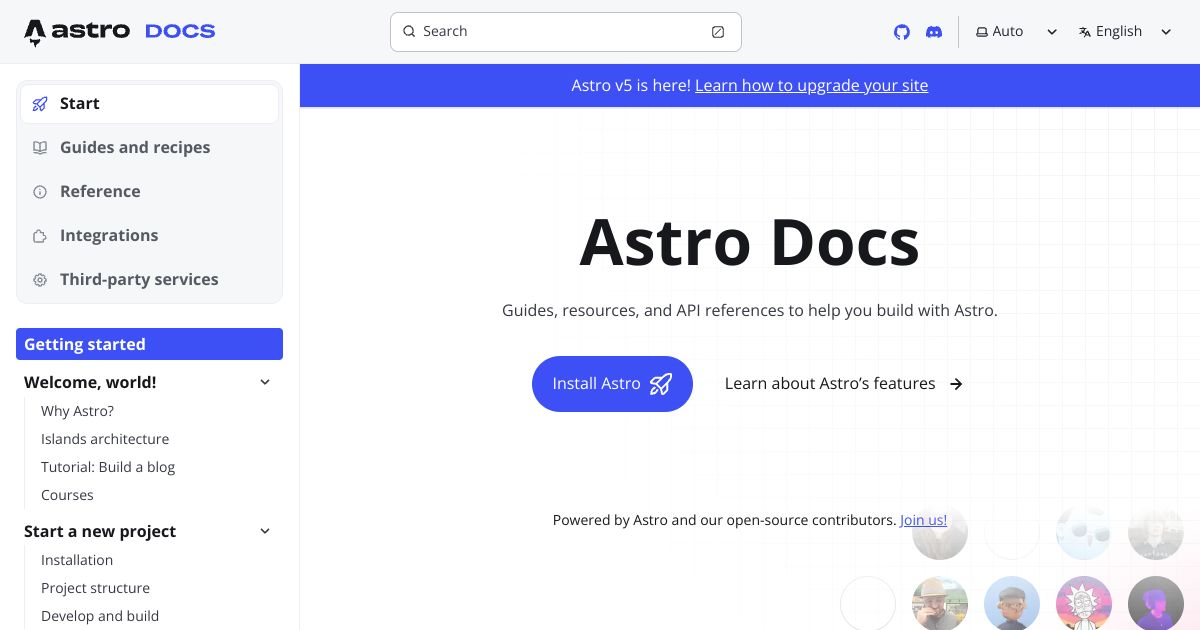Screen dimensions: 1200x630
Task: Click the Install Astro button
Action: [x=612, y=384]
